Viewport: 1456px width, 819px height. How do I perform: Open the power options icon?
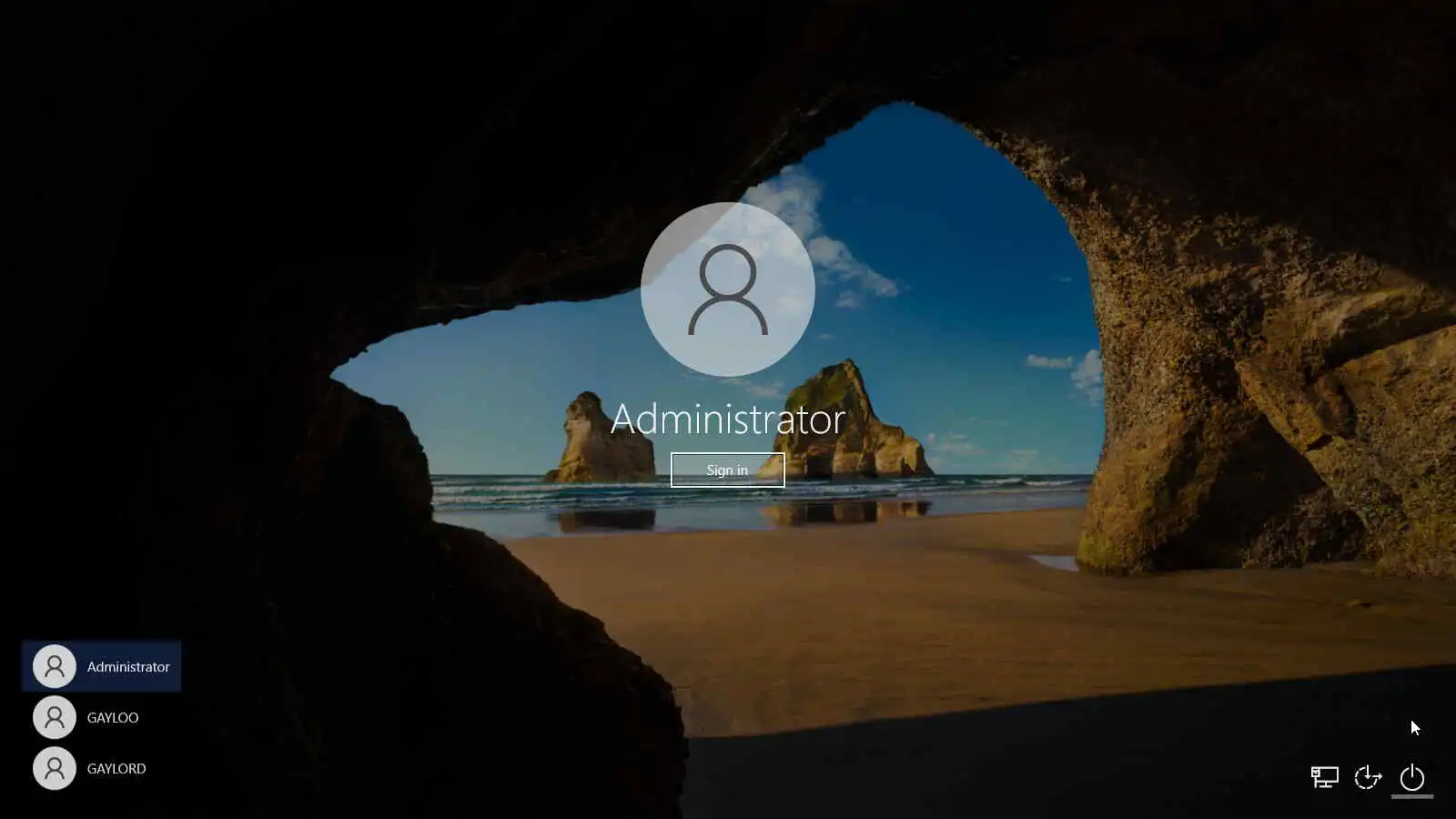(1411, 777)
